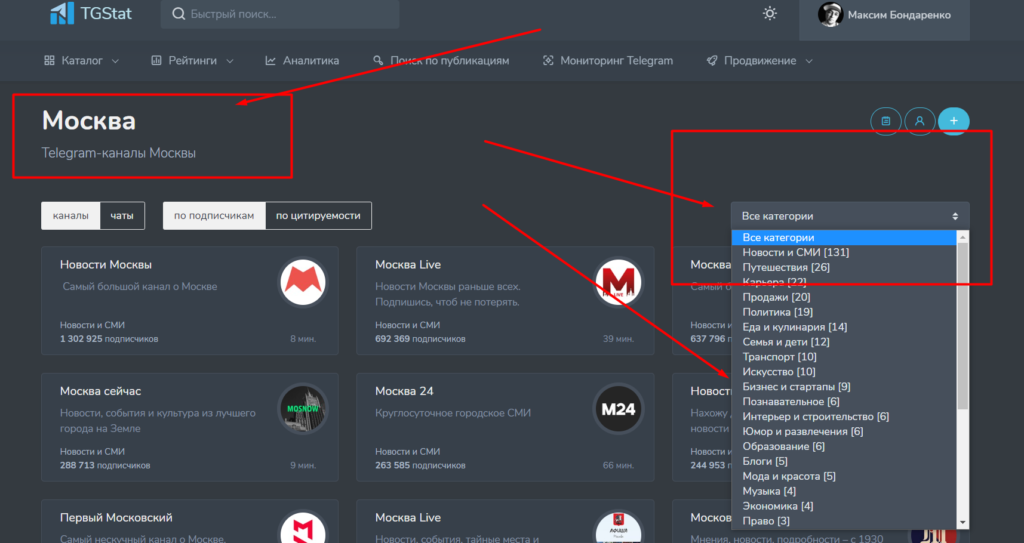The width and height of the screenshot is (1024, 543).
Task: Click the search magnifier icon
Action: 178,14
